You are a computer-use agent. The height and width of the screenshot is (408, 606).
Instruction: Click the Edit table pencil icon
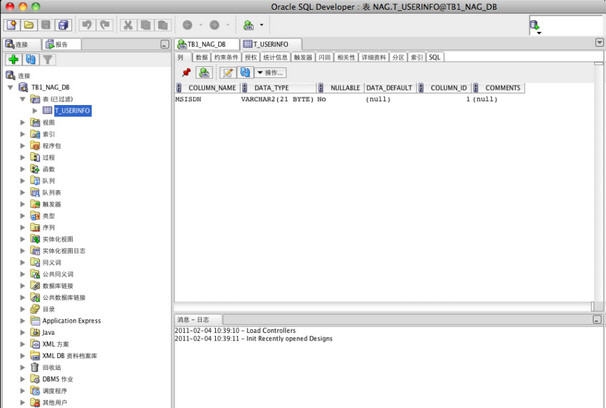227,72
